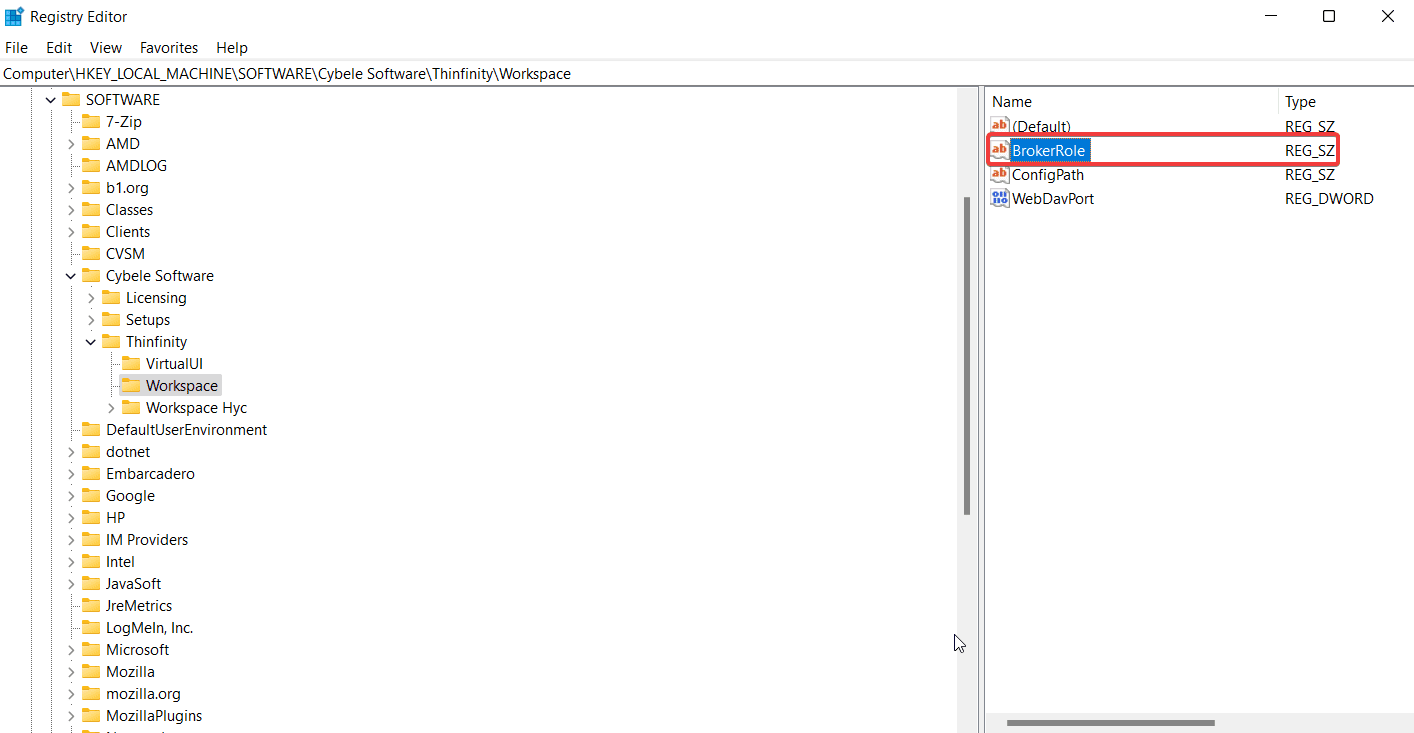The width and height of the screenshot is (1414, 733).
Task: Click the JreMetrics folder icon
Action: coord(91,606)
